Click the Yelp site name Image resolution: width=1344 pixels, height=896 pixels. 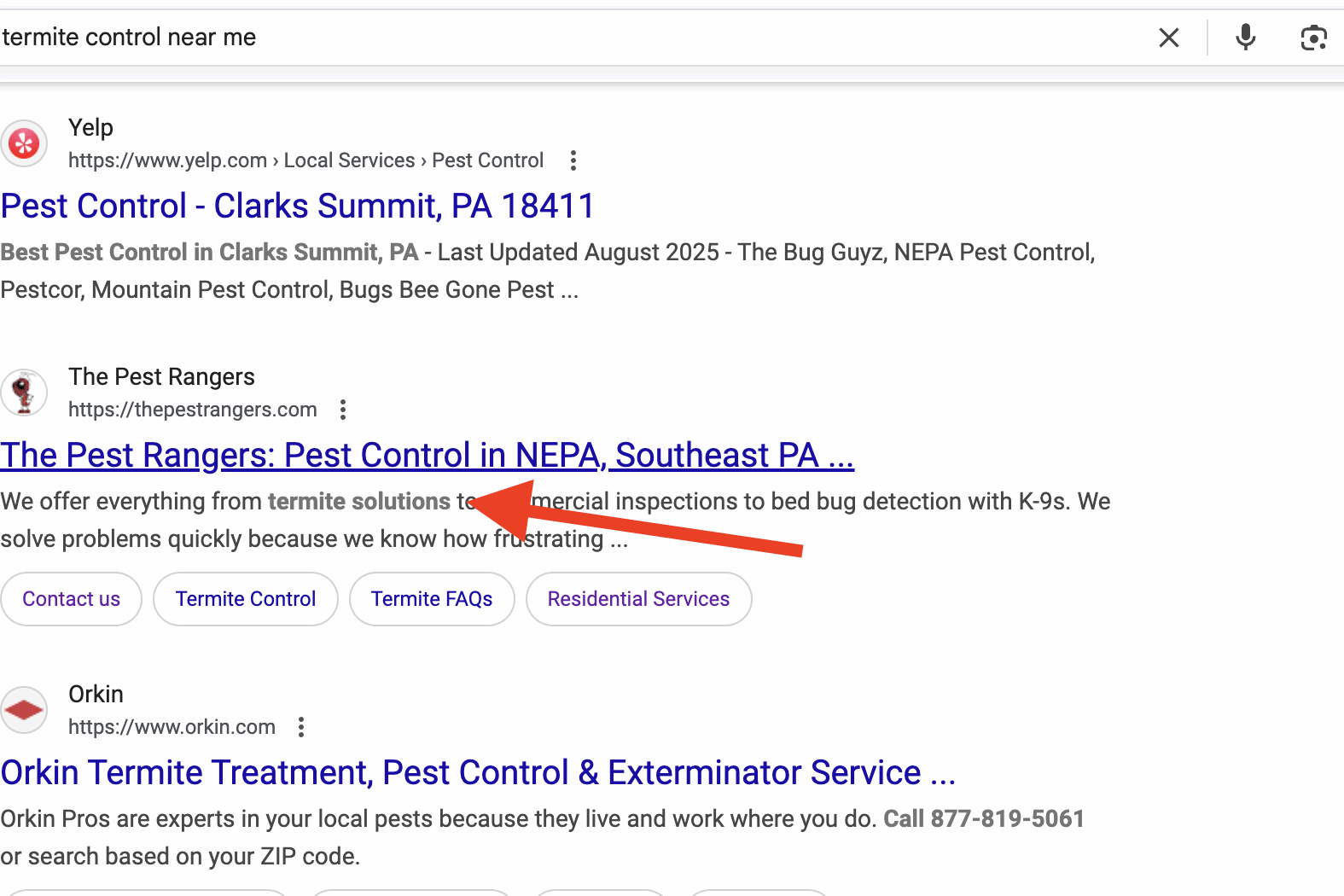pyautogui.click(x=90, y=128)
